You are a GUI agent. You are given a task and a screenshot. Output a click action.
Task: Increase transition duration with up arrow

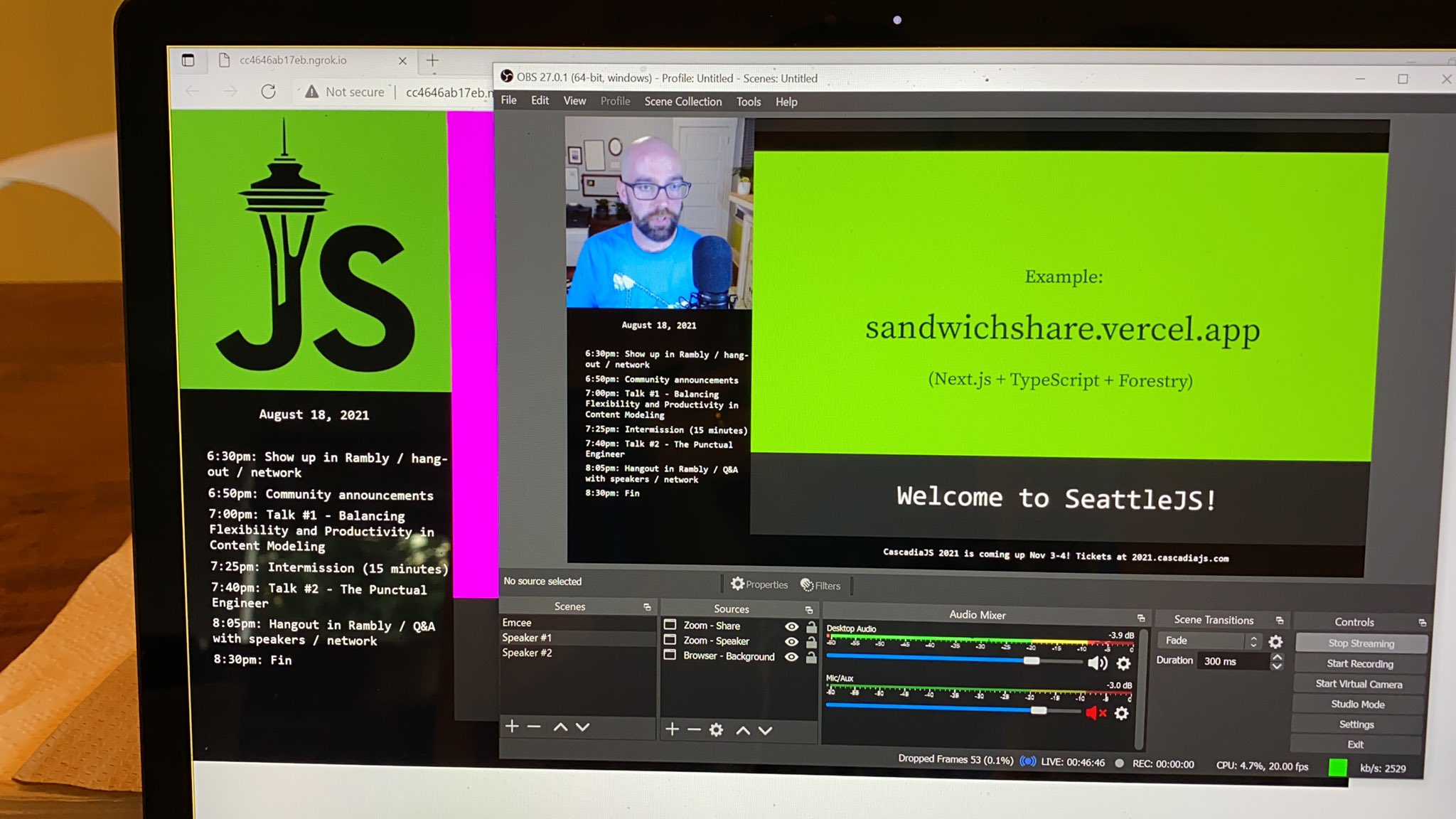point(1277,657)
